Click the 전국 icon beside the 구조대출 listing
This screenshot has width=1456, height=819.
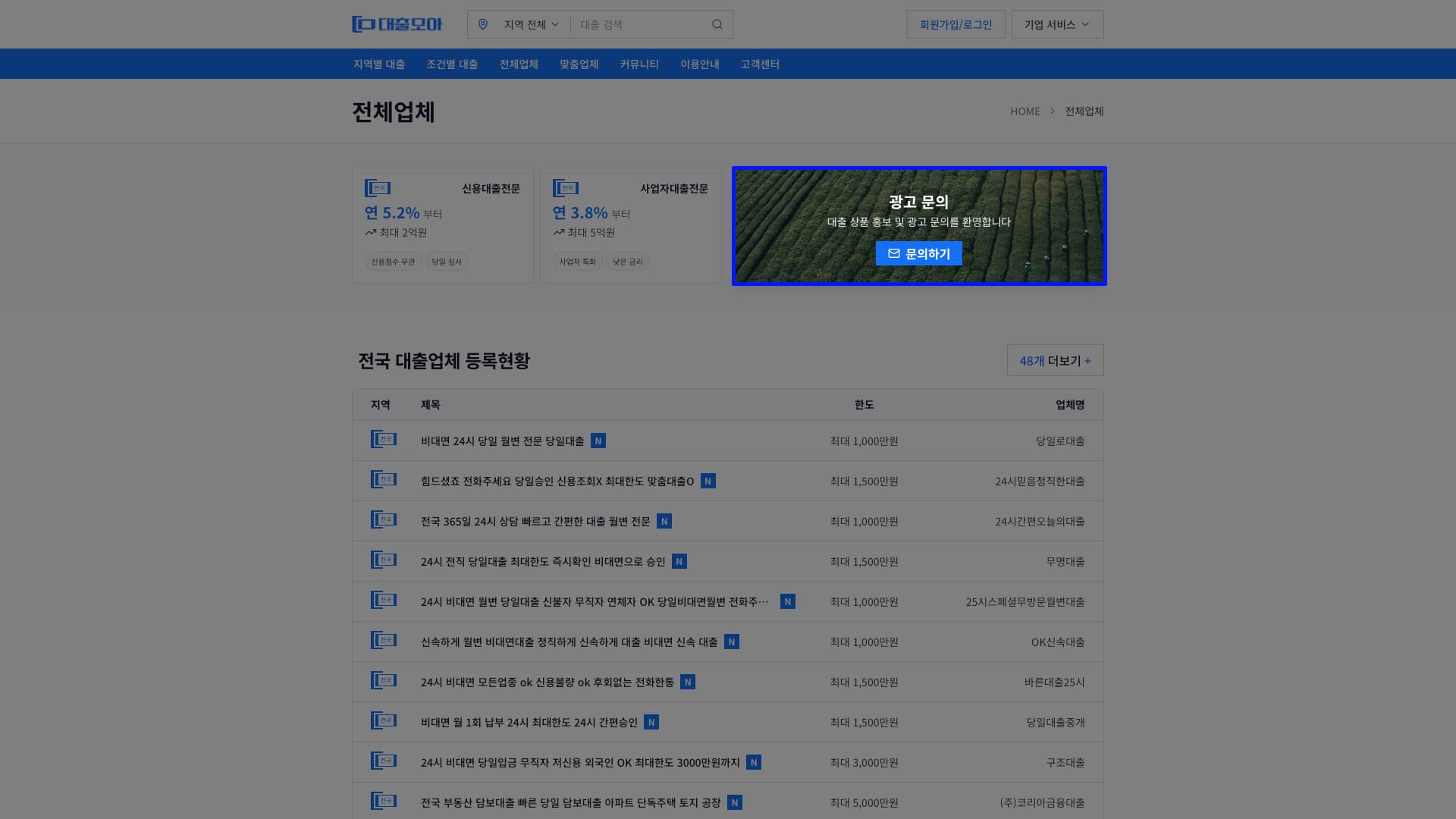(x=383, y=761)
